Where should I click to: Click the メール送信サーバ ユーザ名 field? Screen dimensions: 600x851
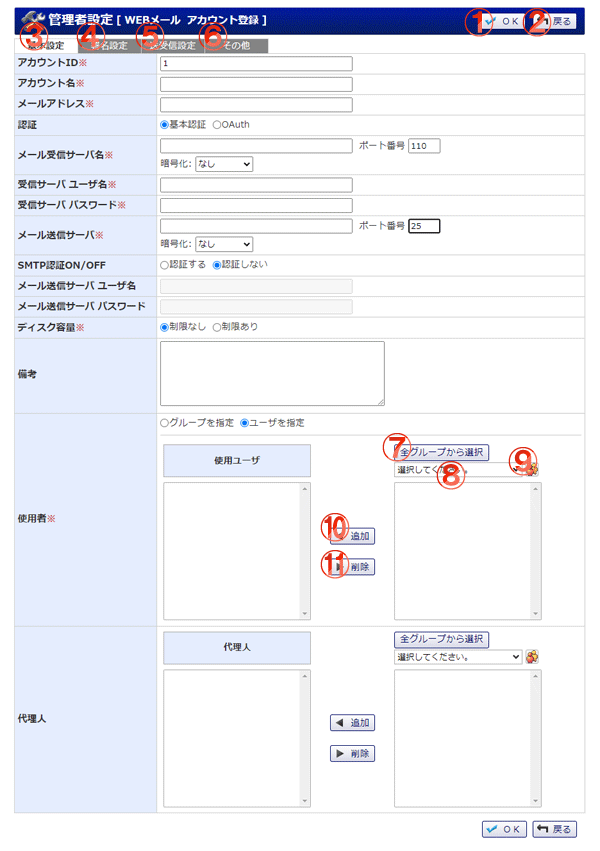256,286
